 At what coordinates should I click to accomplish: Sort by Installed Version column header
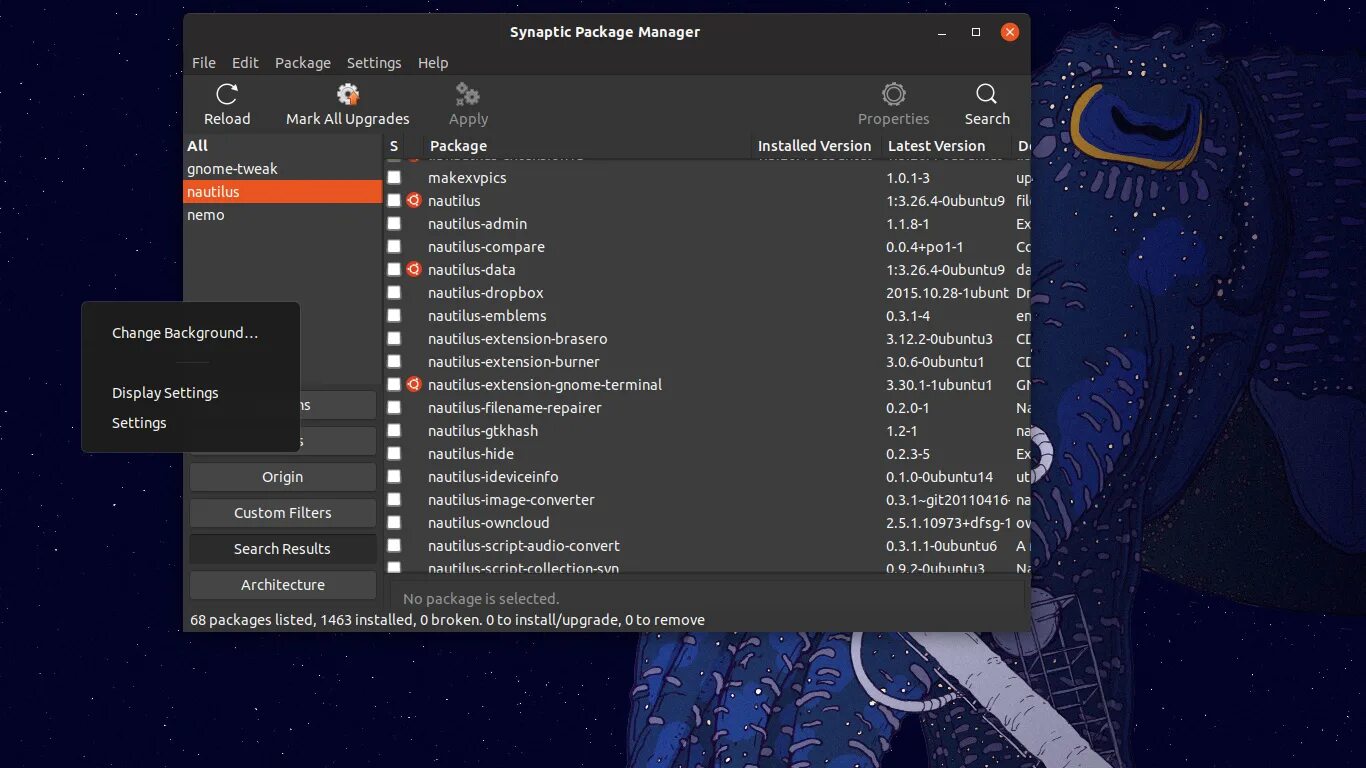816,146
